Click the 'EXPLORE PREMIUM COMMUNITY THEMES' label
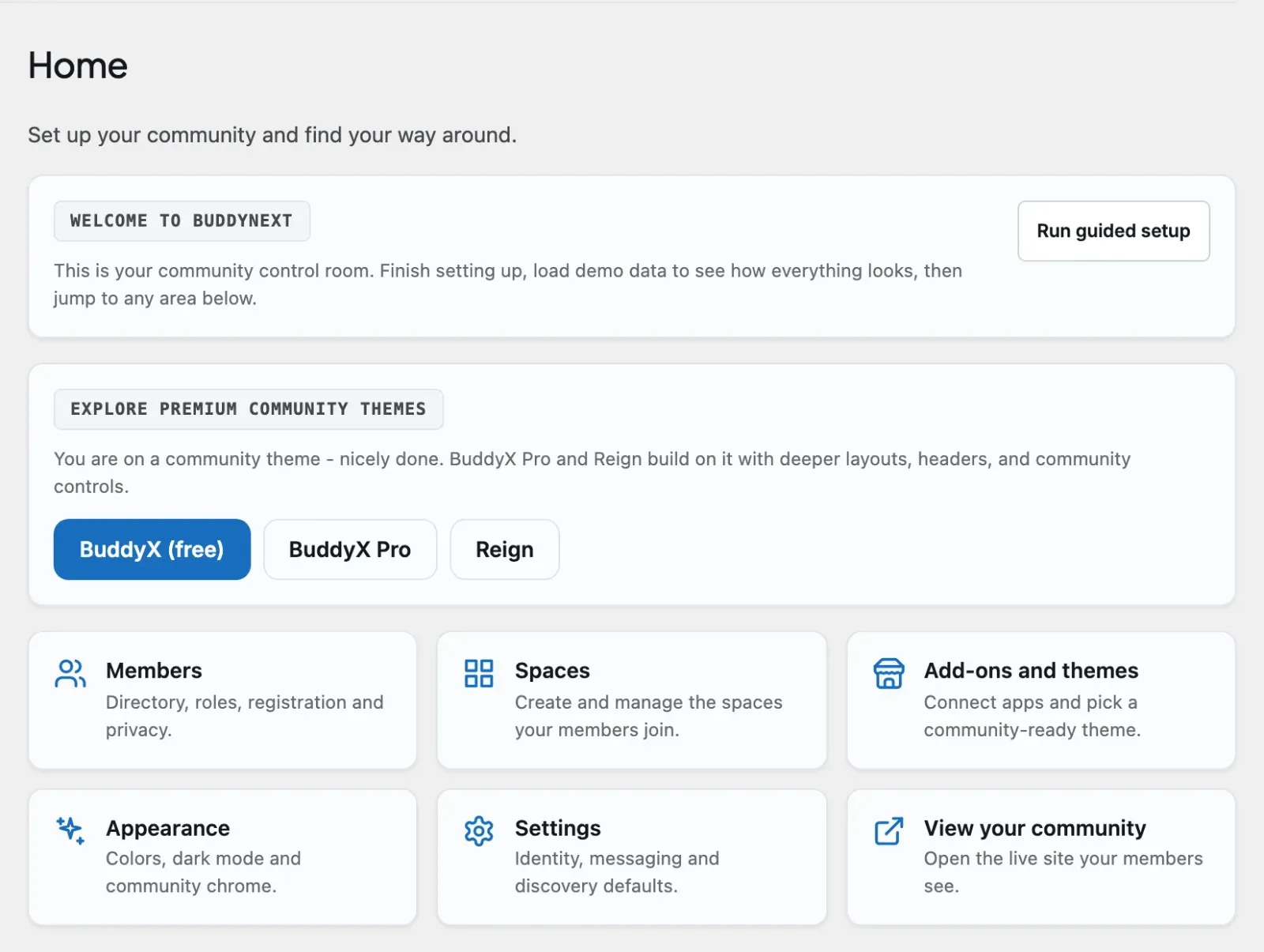1264x952 pixels. (248, 409)
